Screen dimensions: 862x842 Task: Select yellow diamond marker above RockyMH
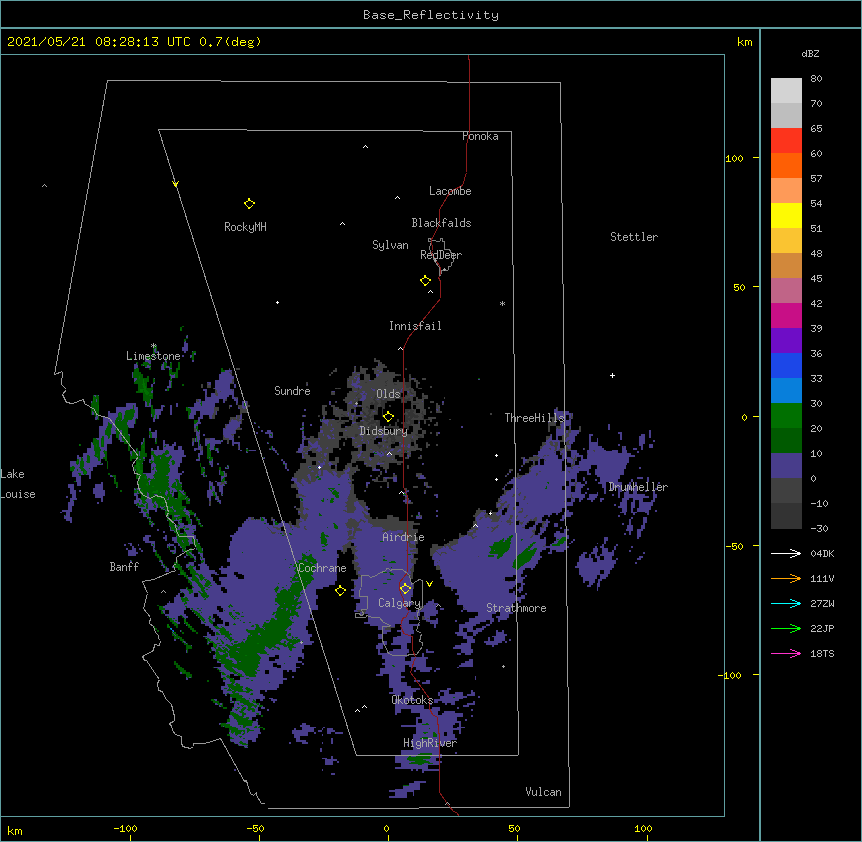click(249, 204)
